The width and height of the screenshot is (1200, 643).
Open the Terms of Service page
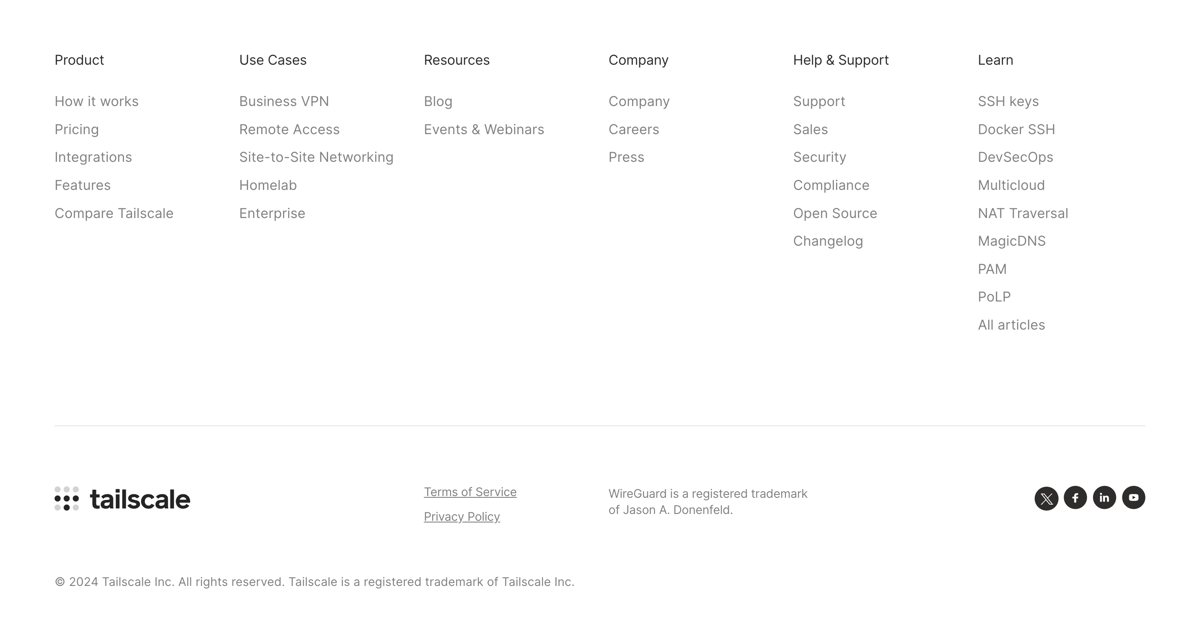pos(470,491)
